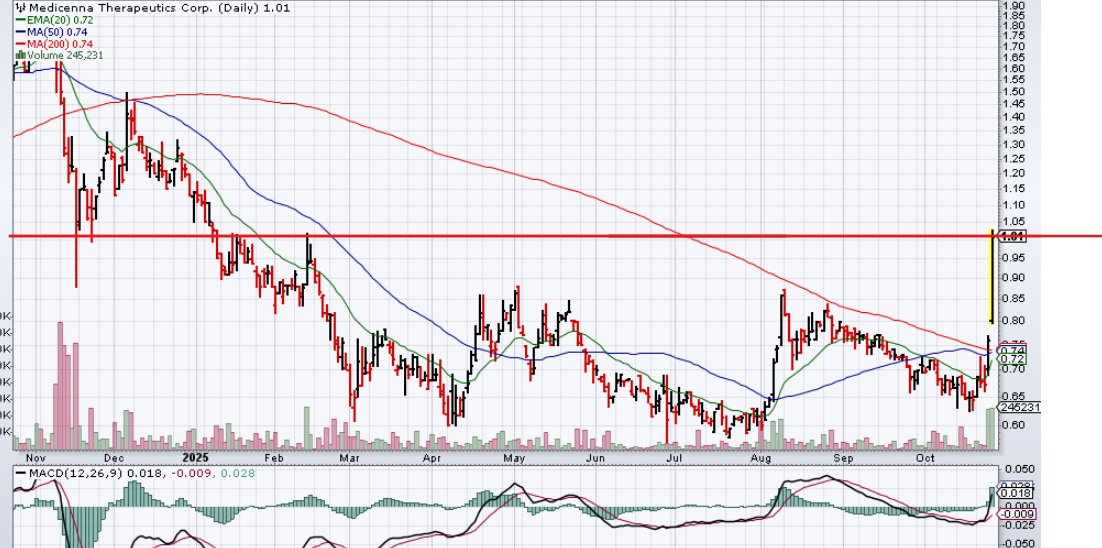Screen dimensions: 1102x548
Task: Select the Sep label on time axis
Action: pos(843,457)
